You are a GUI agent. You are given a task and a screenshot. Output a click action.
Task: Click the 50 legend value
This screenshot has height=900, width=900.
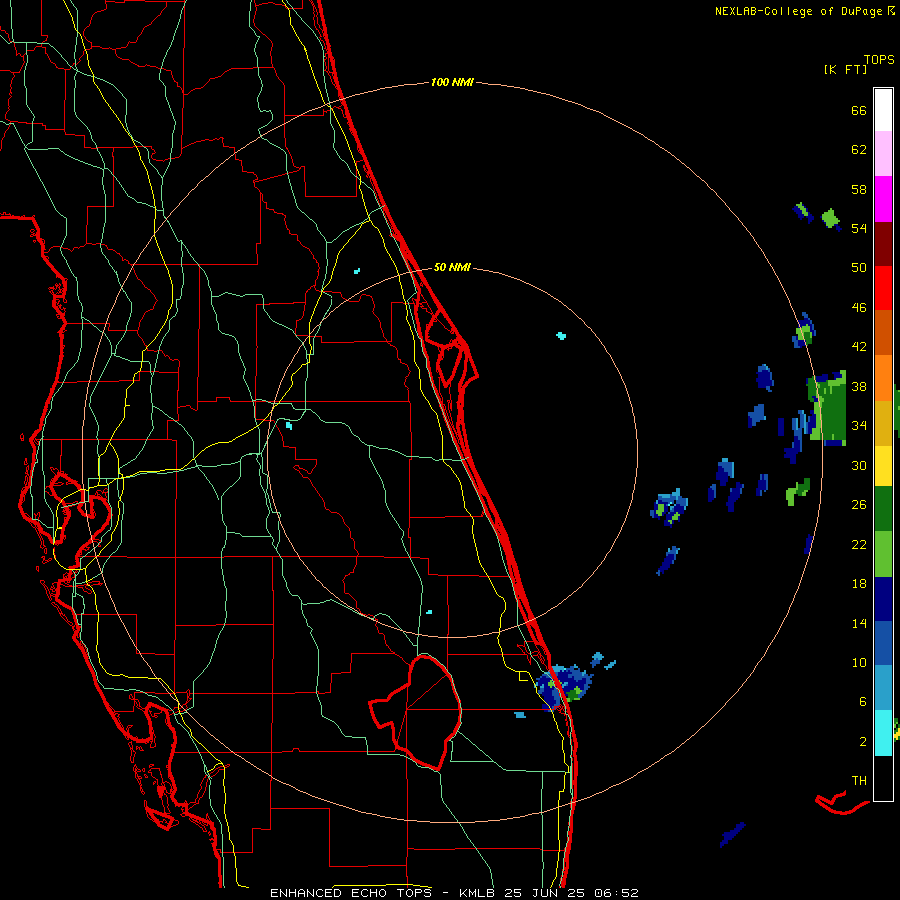(x=859, y=267)
